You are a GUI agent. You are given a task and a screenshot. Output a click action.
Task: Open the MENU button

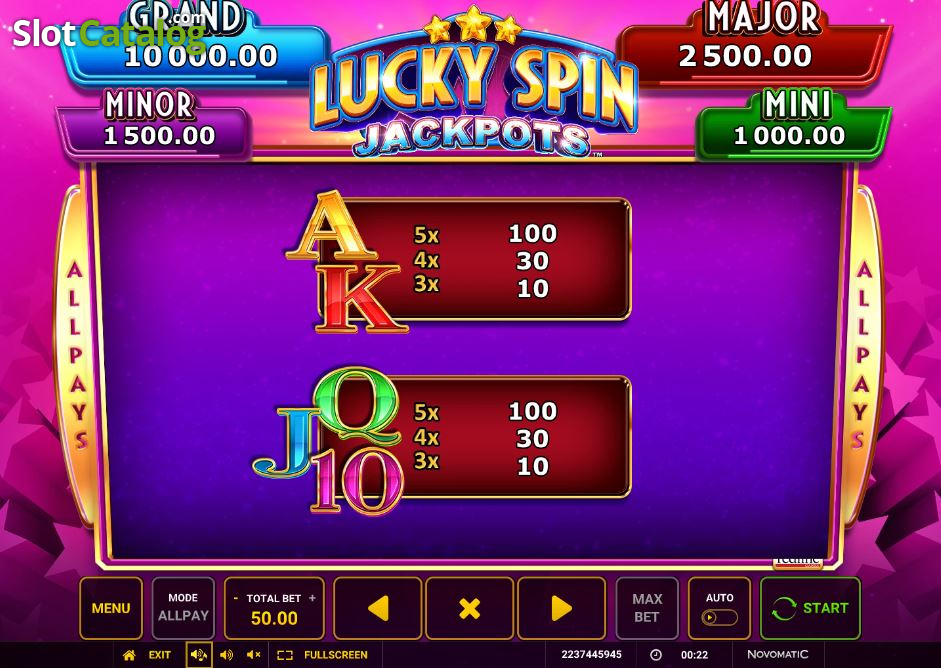click(111, 609)
